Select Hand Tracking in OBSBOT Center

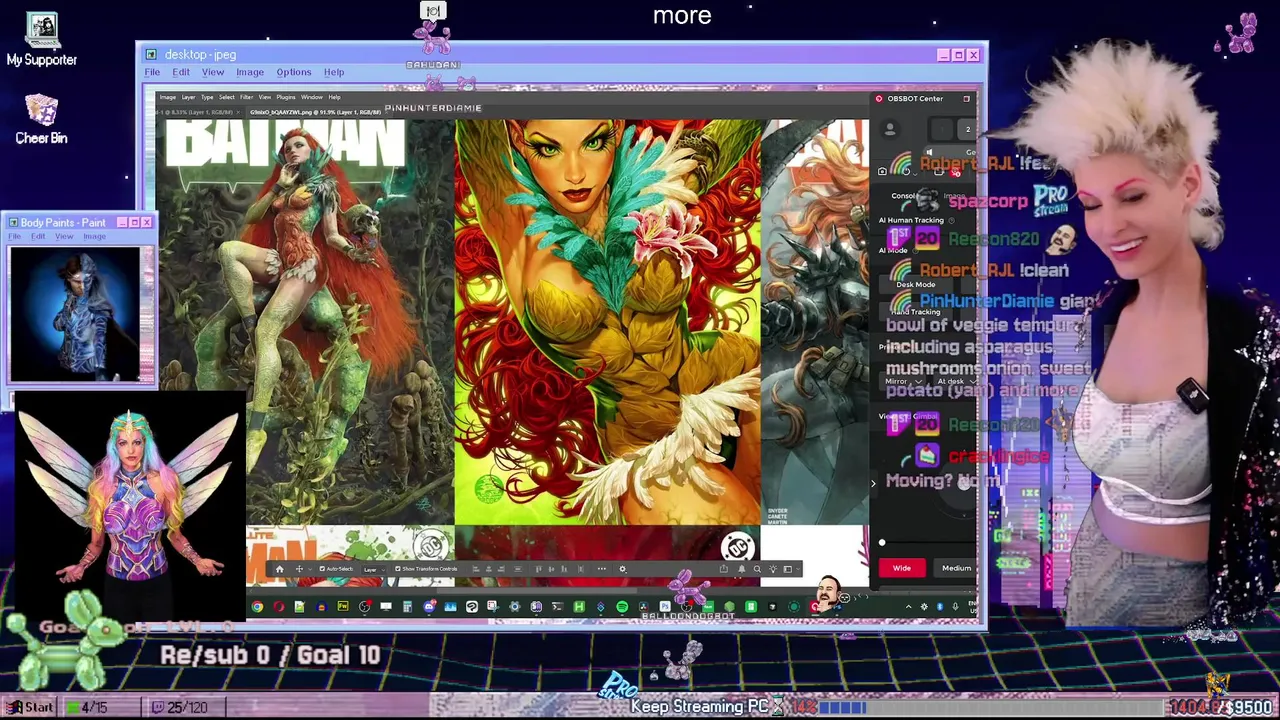point(916,312)
